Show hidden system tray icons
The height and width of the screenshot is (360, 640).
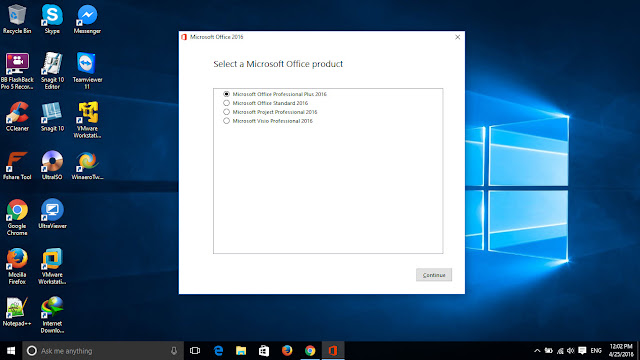(x=537, y=351)
